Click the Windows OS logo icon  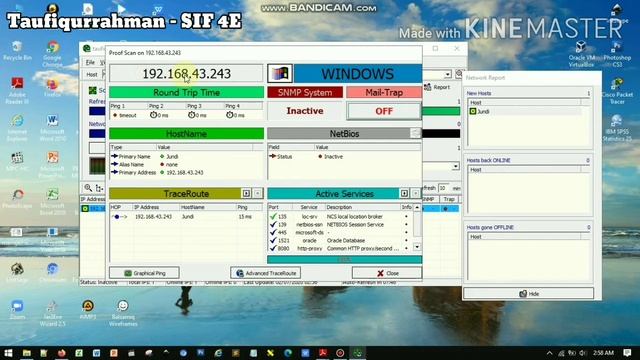pos(280,73)
